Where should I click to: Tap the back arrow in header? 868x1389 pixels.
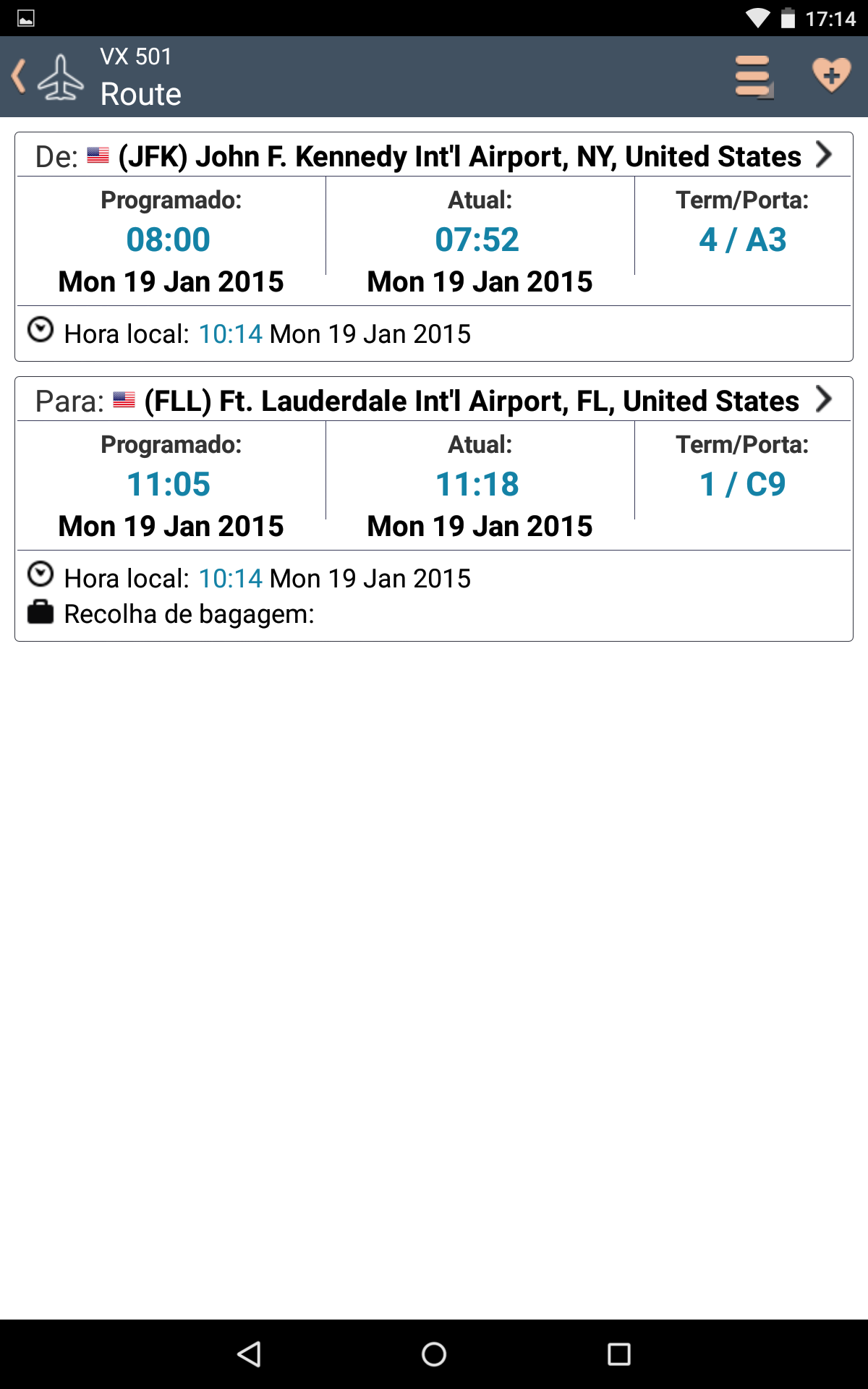click(x=19, y=77)
